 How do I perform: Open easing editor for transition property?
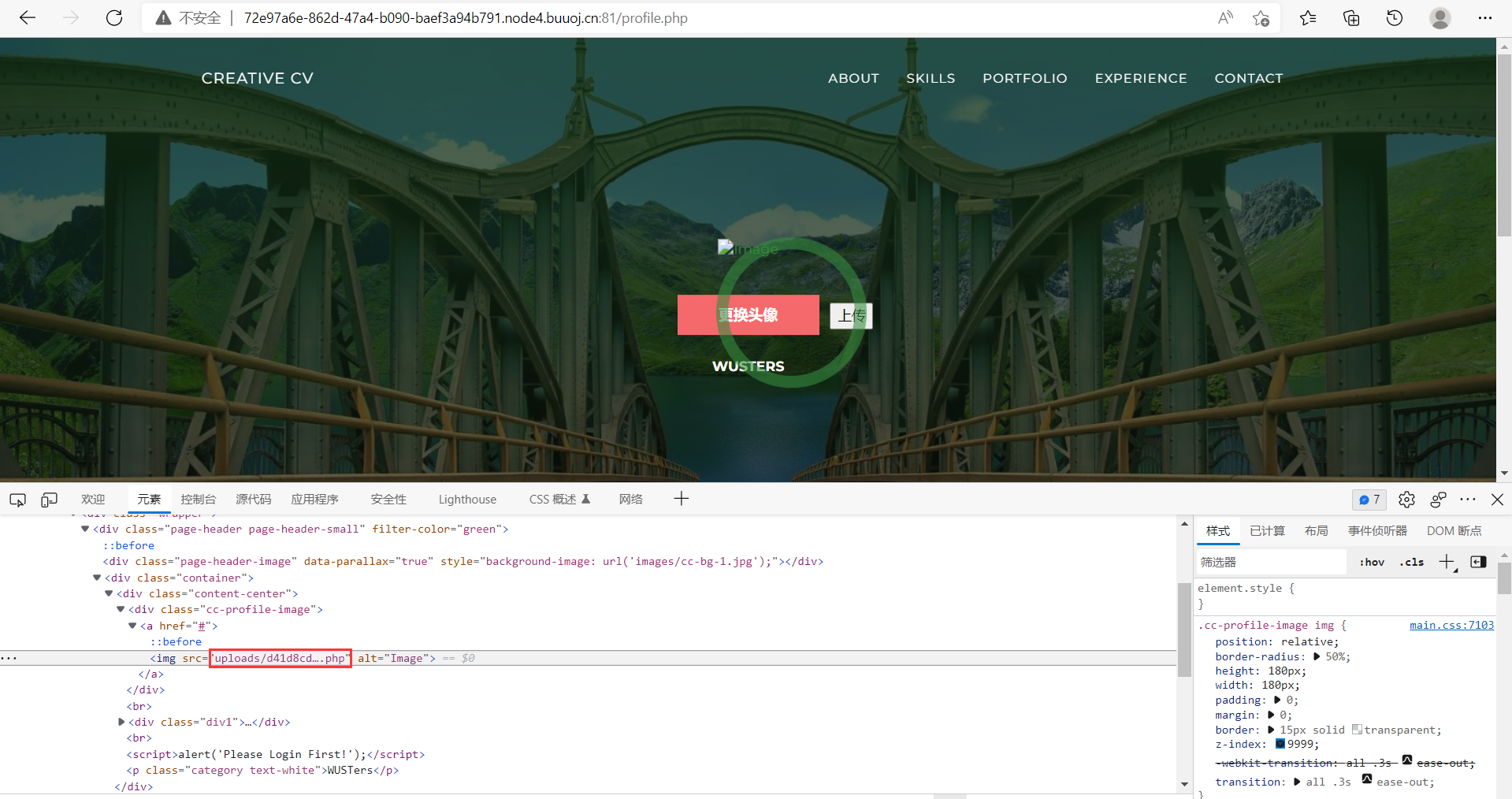click(1367, 779)
